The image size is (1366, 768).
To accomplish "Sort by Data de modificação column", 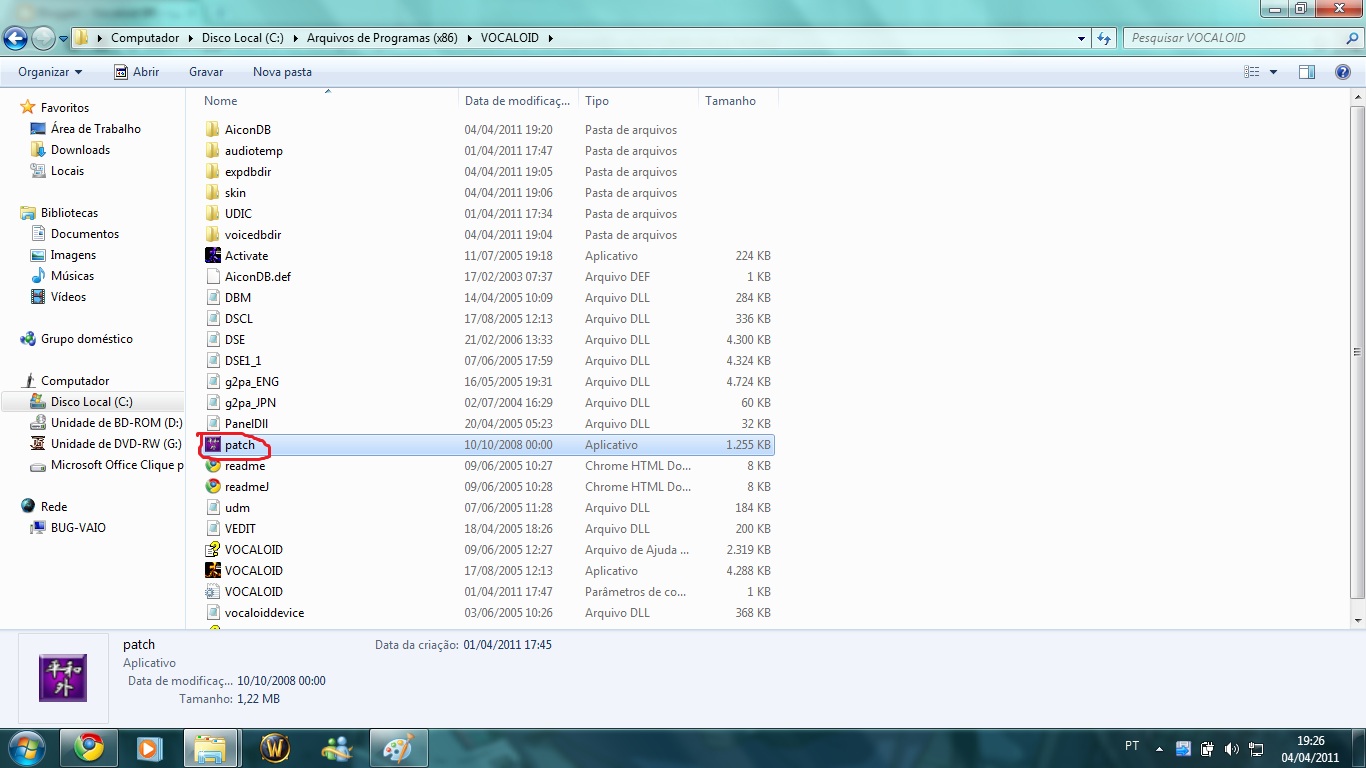I will [x=519, y=101].
